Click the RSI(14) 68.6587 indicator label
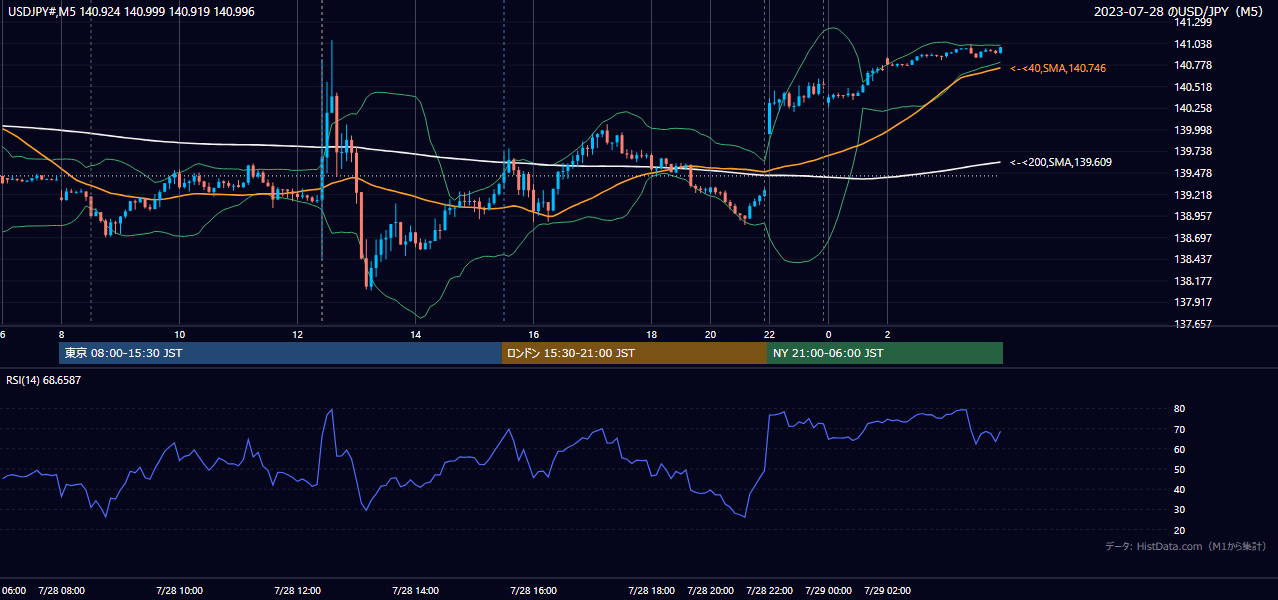1278x600 pixels. tap(44, 380)
